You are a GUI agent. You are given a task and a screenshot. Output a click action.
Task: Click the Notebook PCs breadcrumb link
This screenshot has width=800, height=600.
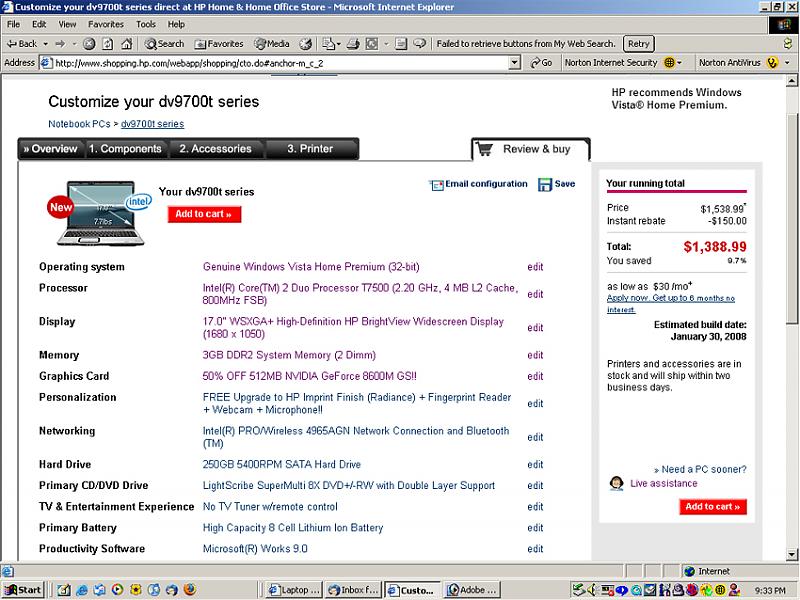(79, 124)
